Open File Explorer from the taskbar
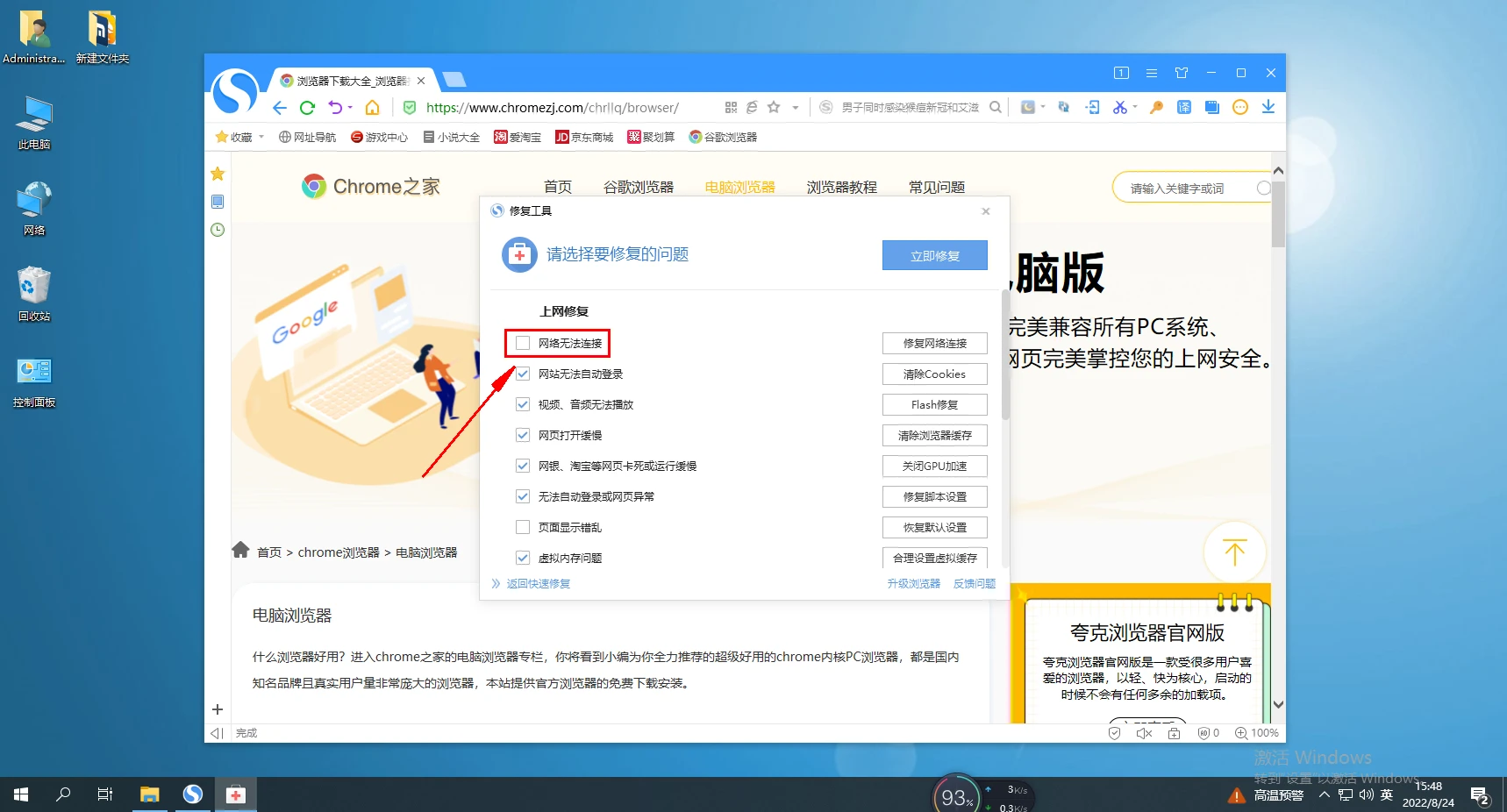Viewport: 1507px width, 812px height. coord(149,794)
